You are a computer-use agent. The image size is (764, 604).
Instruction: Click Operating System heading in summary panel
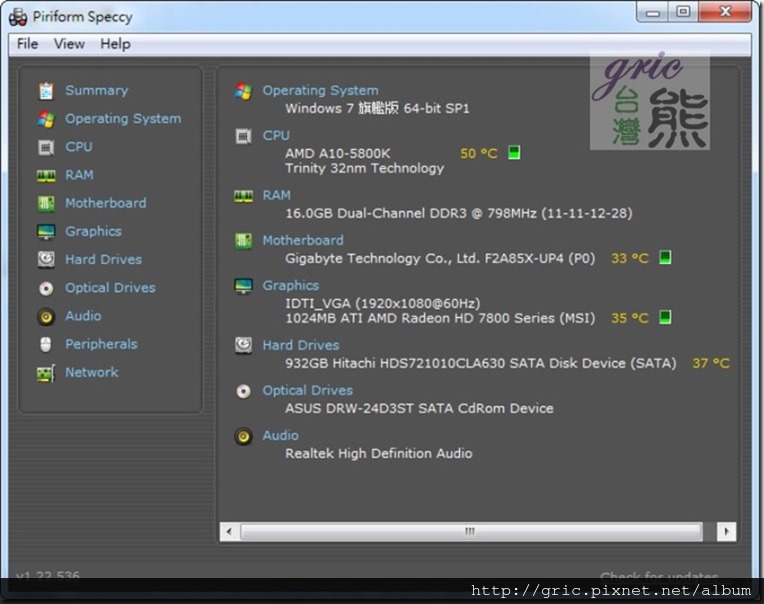[320, 91]
